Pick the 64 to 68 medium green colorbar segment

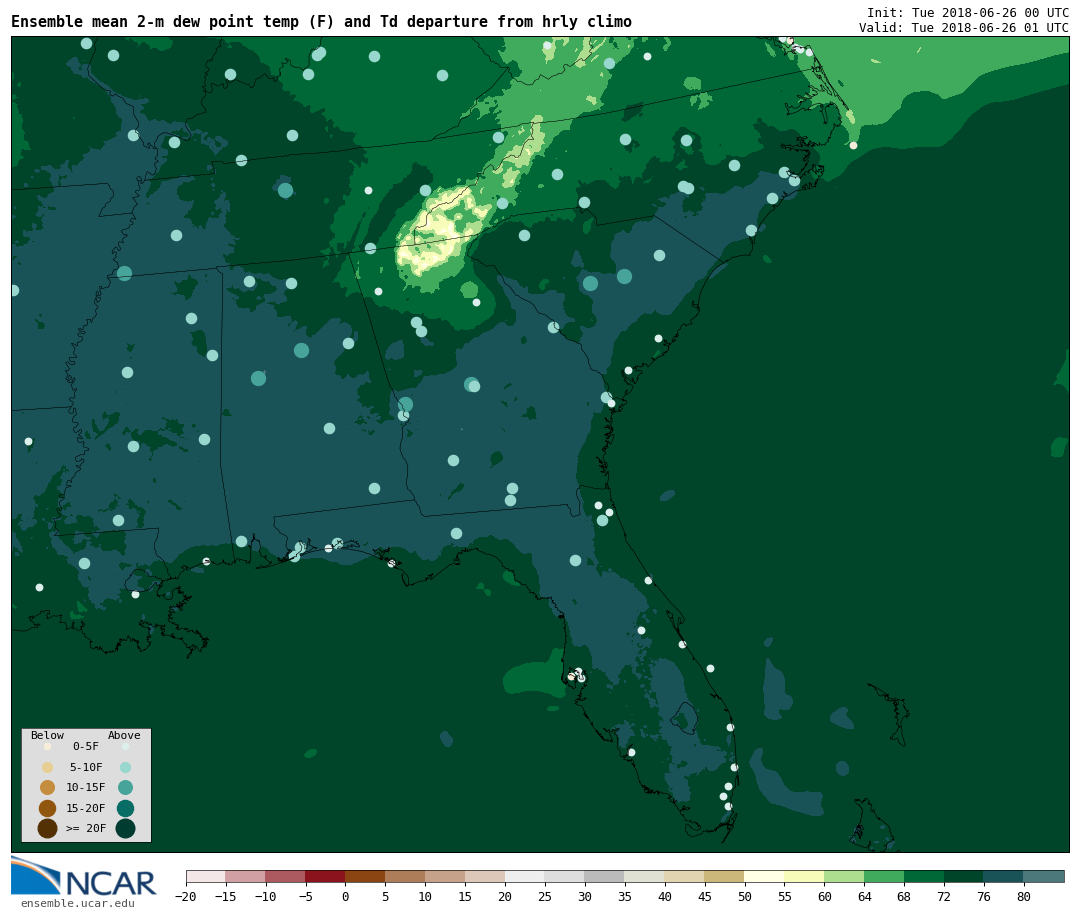(884, 877)
